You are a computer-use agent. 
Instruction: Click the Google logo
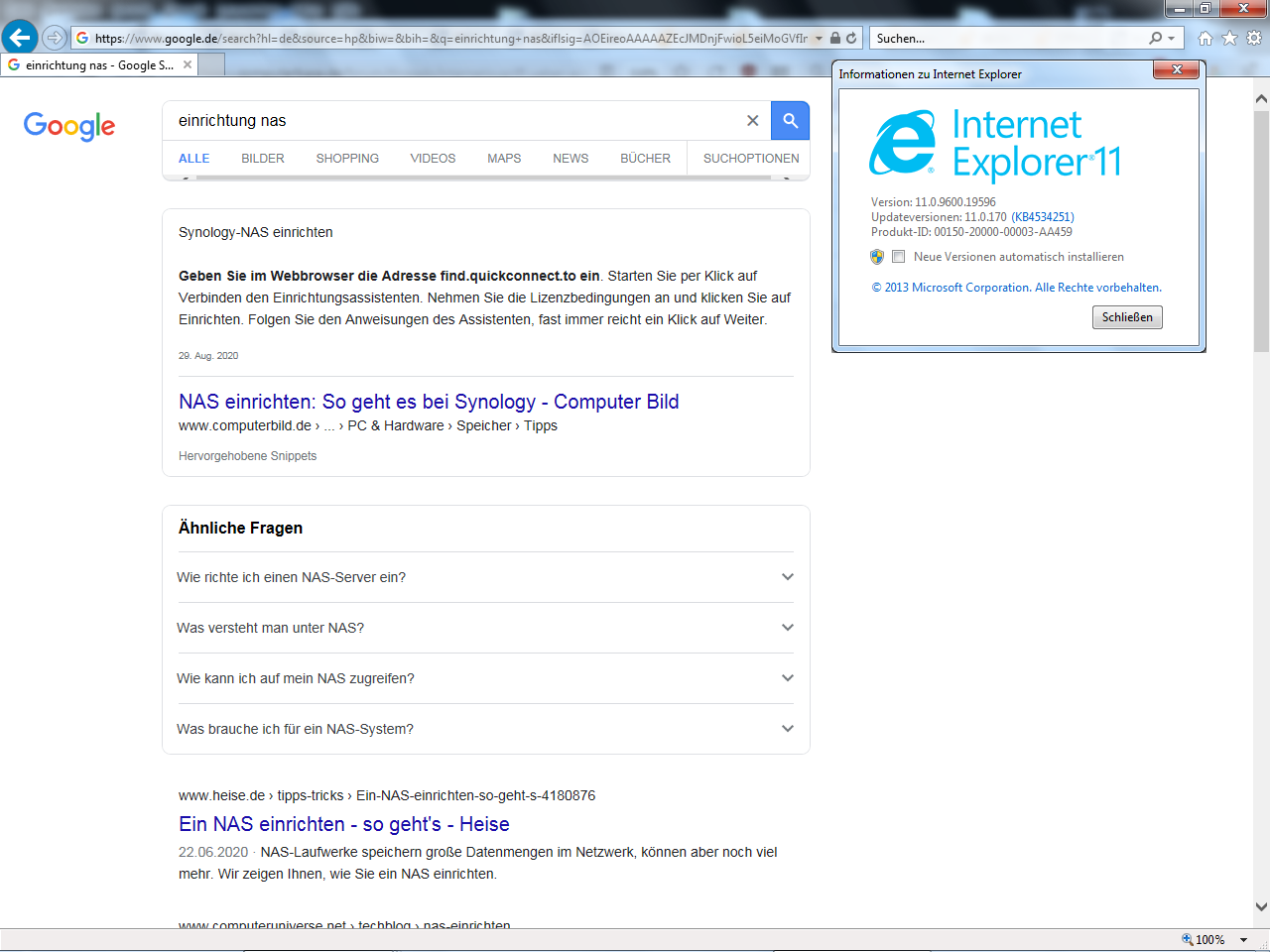(68, 126)
